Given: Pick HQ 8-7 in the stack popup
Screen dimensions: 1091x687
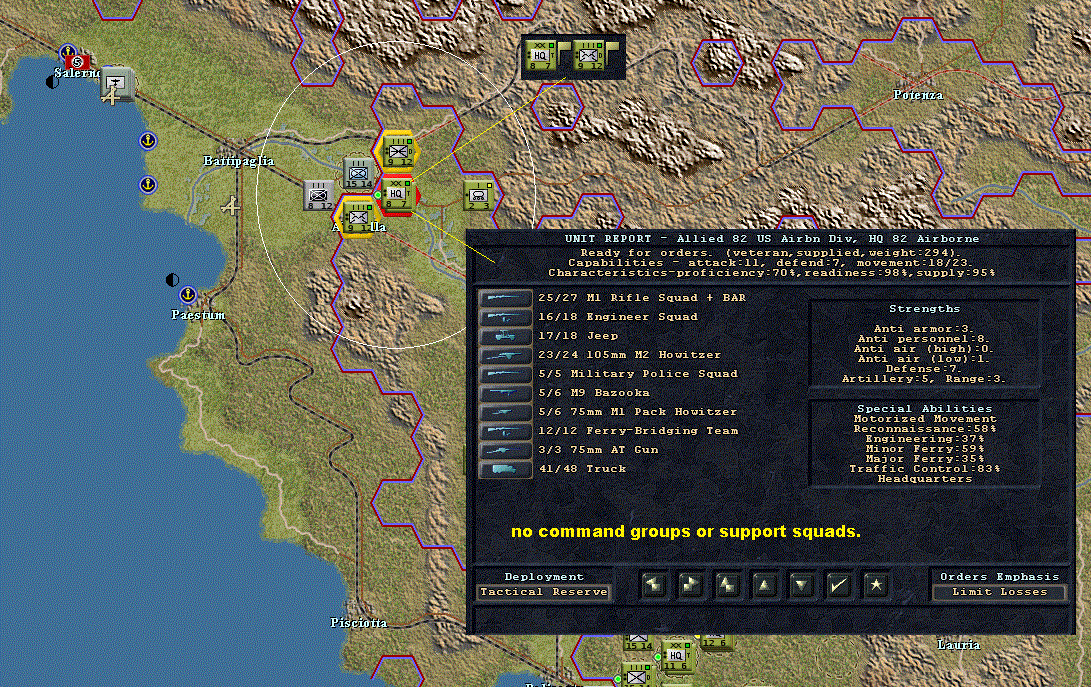Looking at the screenshot, I should click(541, 56).
